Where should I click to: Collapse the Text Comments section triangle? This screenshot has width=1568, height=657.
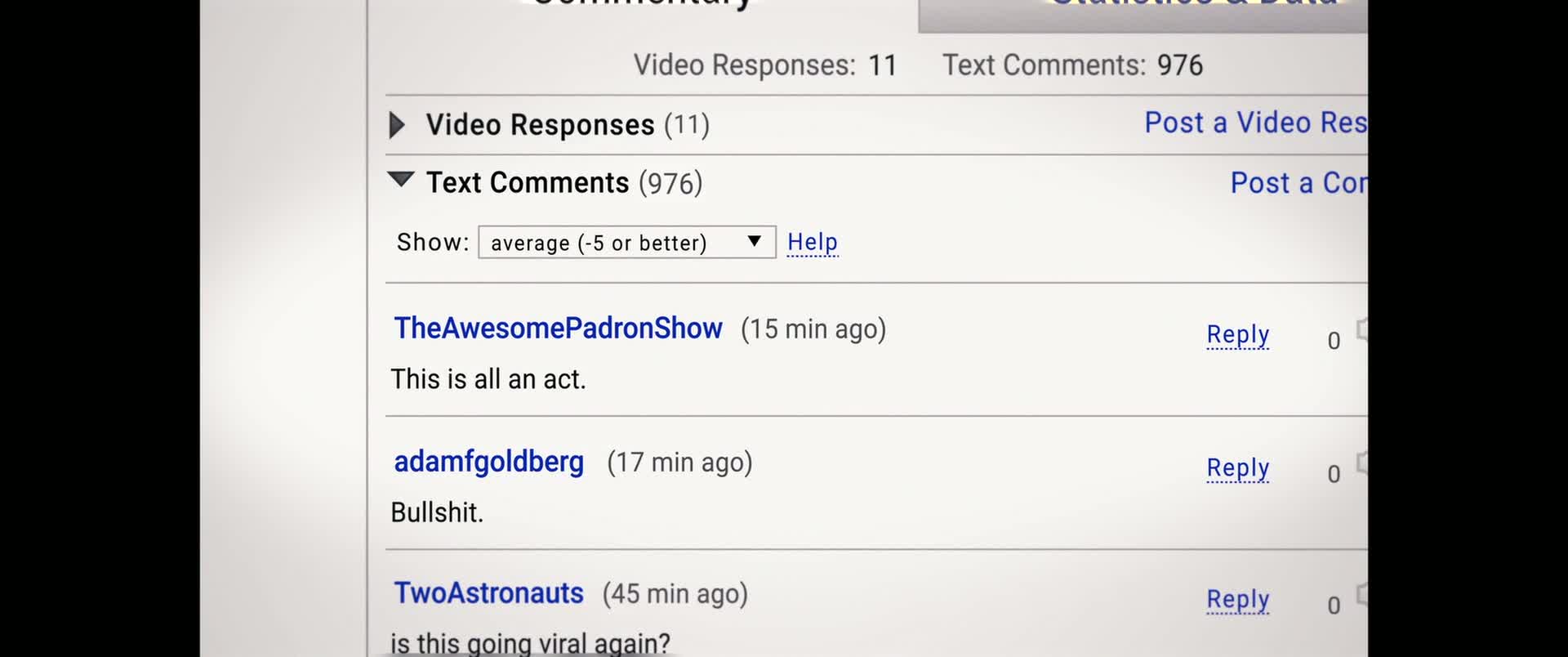(401, 179)
